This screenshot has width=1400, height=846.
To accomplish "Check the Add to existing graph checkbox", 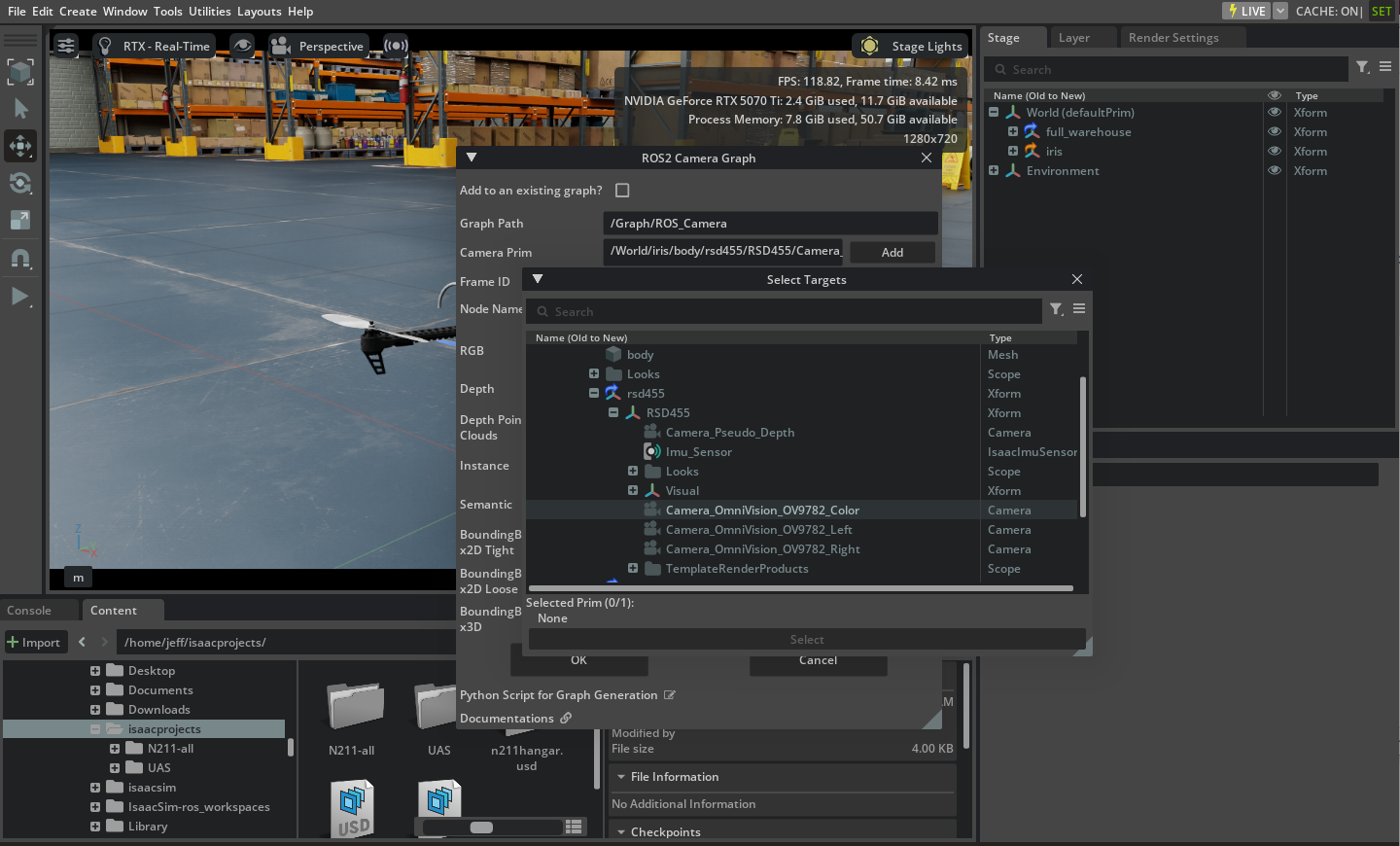I will 622,191.
